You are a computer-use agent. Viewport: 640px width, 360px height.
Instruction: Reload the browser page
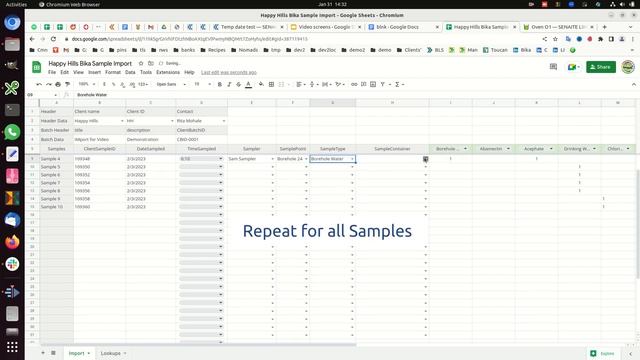click(53, 39)
